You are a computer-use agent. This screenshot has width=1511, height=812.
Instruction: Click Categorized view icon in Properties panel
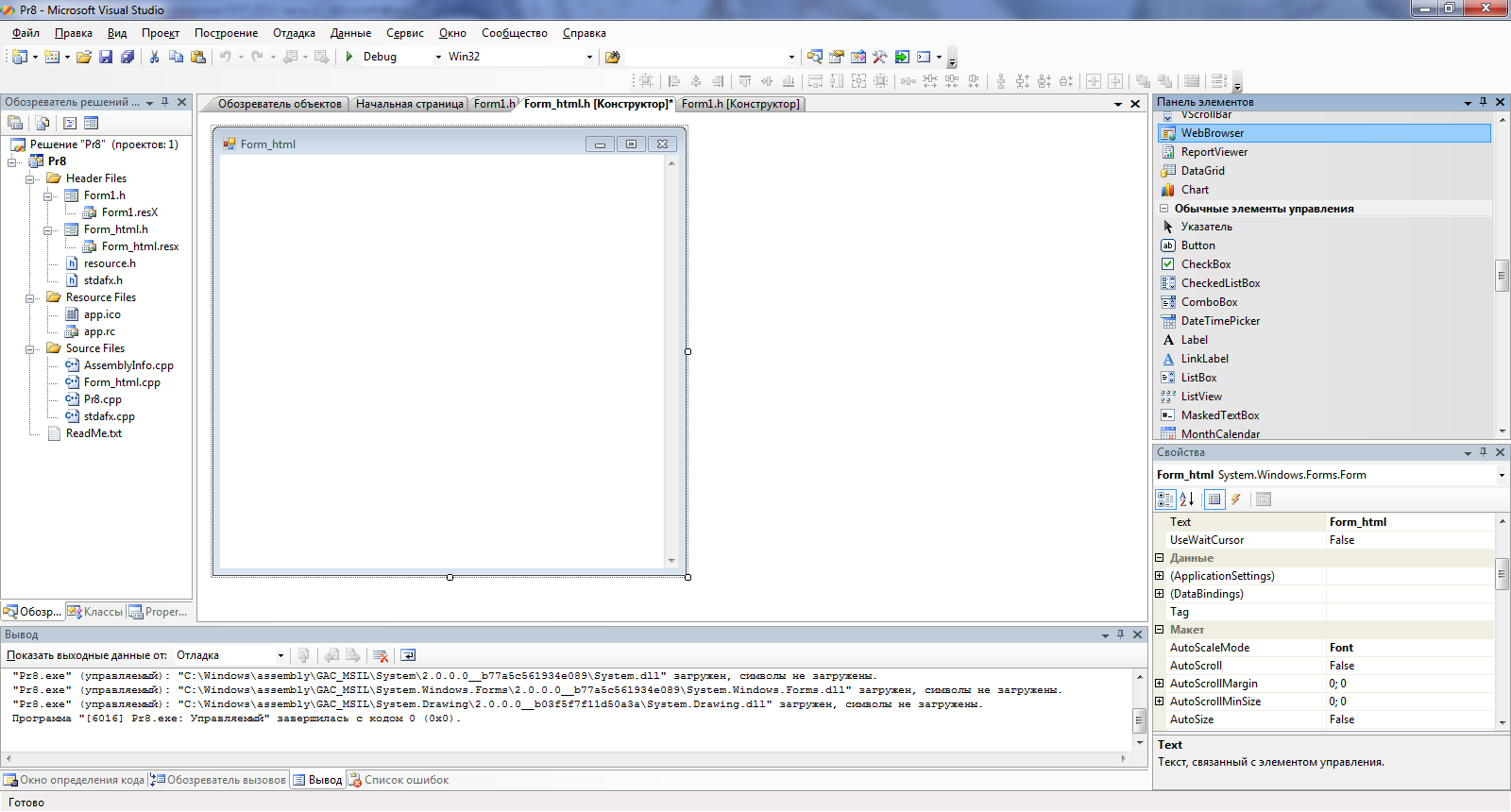[1166, 499]
